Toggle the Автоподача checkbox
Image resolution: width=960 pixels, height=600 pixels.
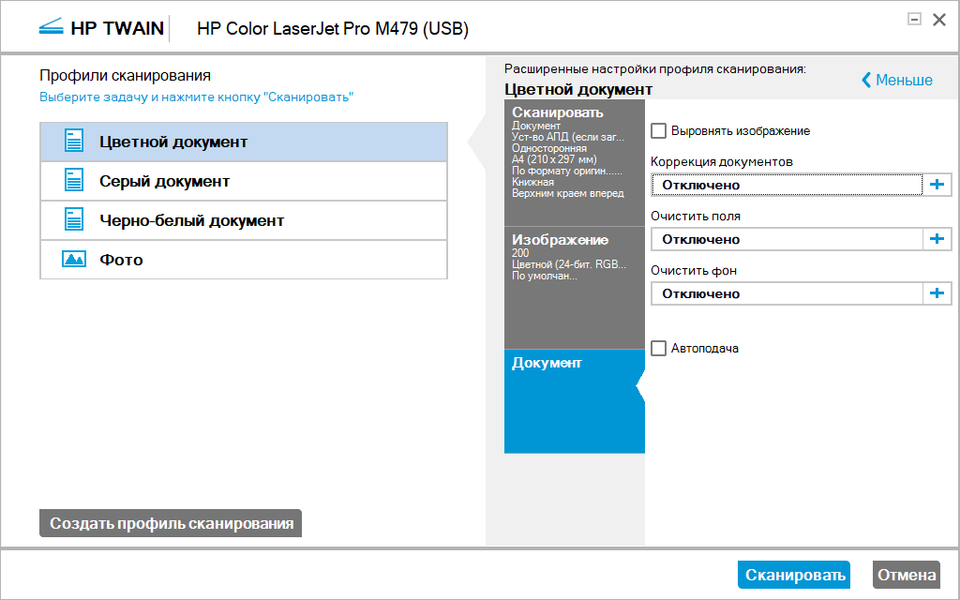(x=659, y=348)
